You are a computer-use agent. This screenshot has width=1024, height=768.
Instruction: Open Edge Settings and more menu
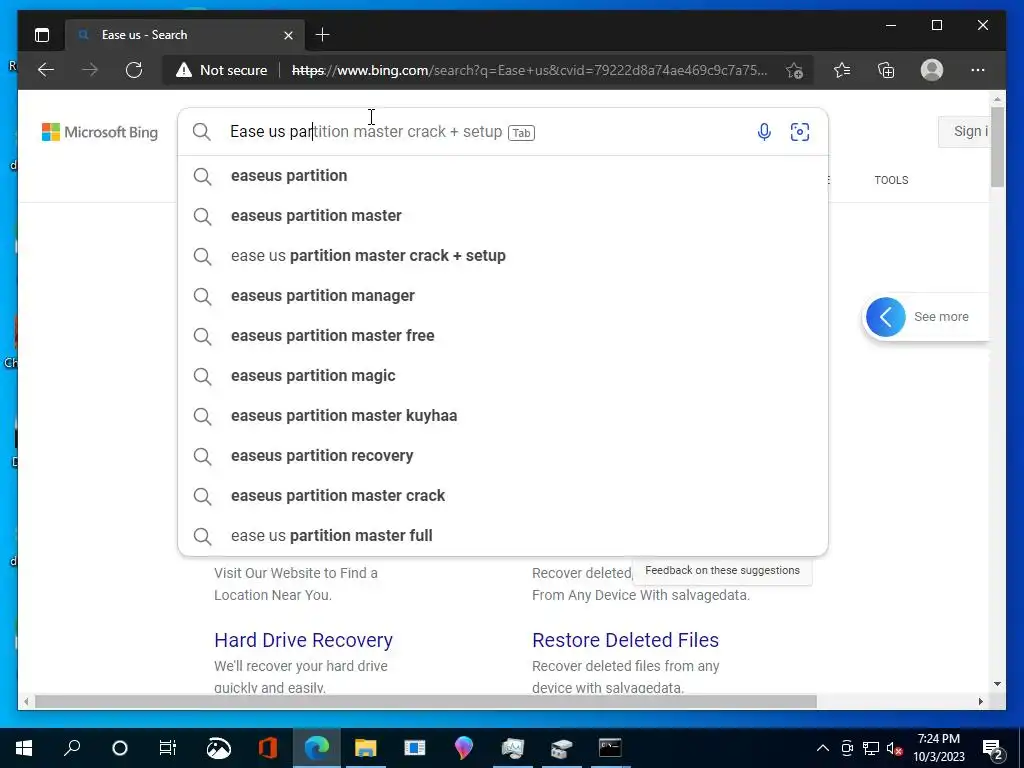tap(977, 70)
